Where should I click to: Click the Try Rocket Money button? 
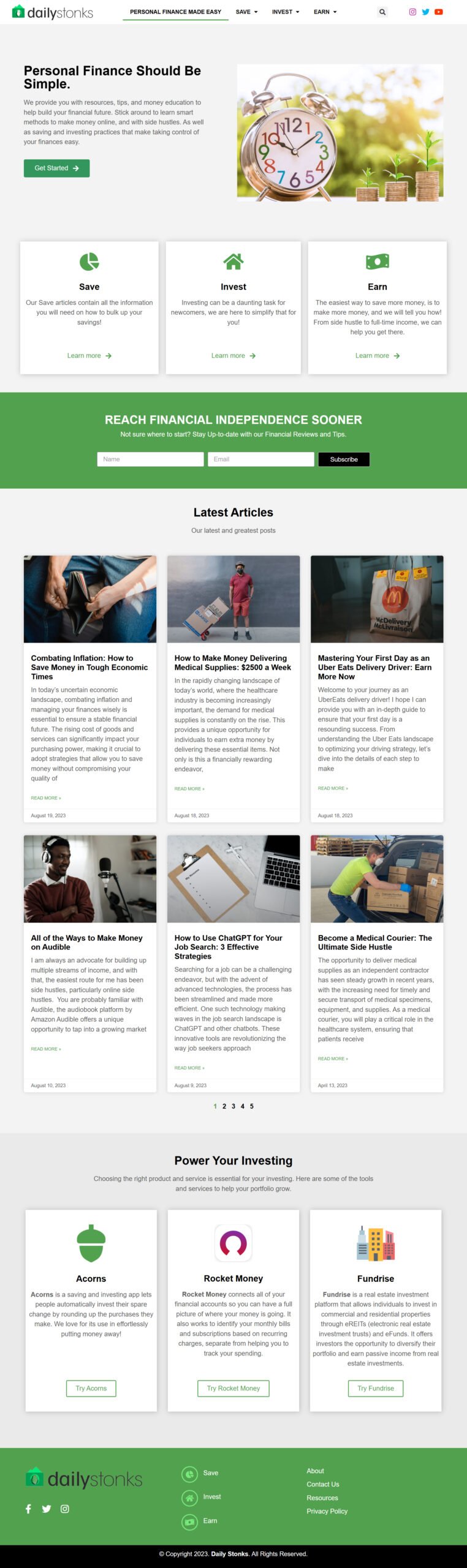pos(233,1389)
